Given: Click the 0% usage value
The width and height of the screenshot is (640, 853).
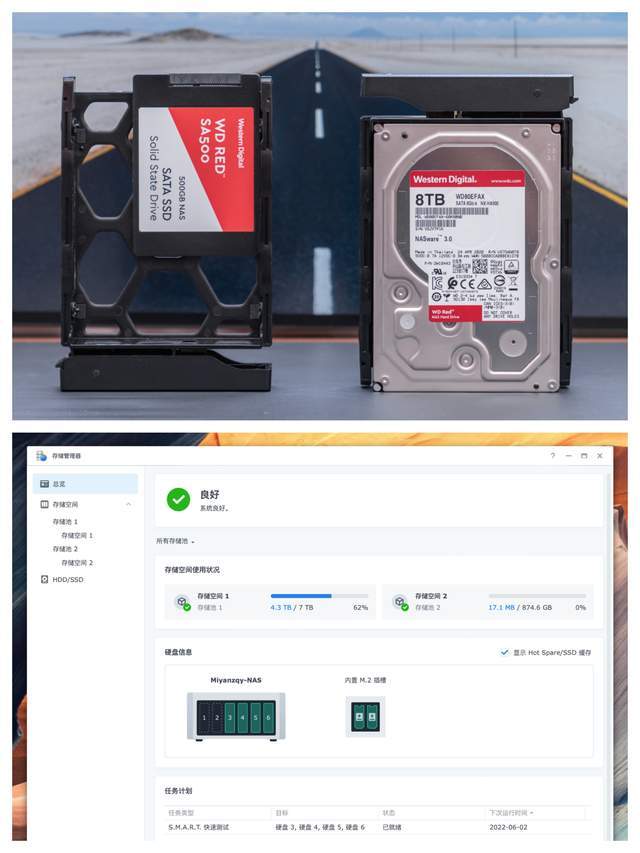Looking at the screenshot, I should click(x=581, y=608).
